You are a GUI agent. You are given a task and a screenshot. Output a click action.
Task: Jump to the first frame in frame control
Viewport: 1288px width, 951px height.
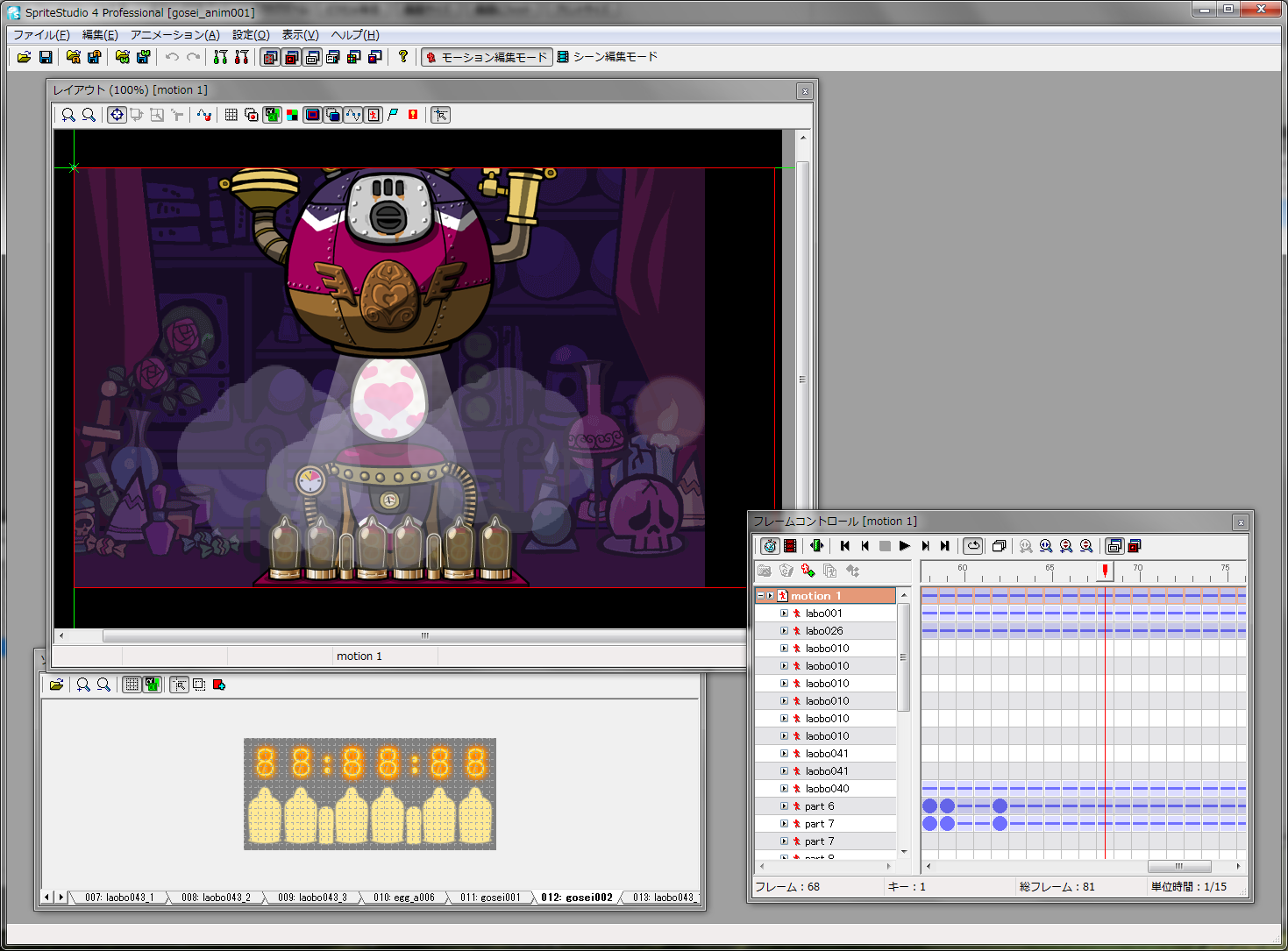tap(844, 546)
